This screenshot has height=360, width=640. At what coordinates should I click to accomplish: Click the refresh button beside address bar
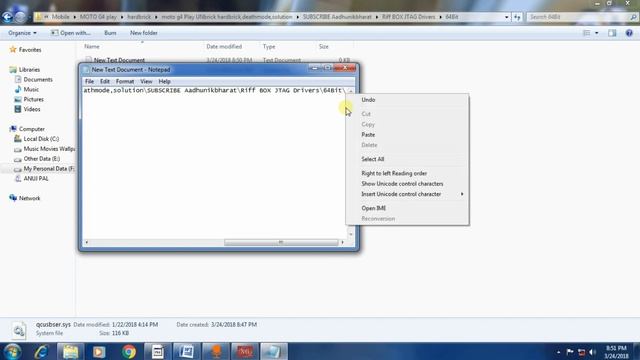click(x=517, y=17)
